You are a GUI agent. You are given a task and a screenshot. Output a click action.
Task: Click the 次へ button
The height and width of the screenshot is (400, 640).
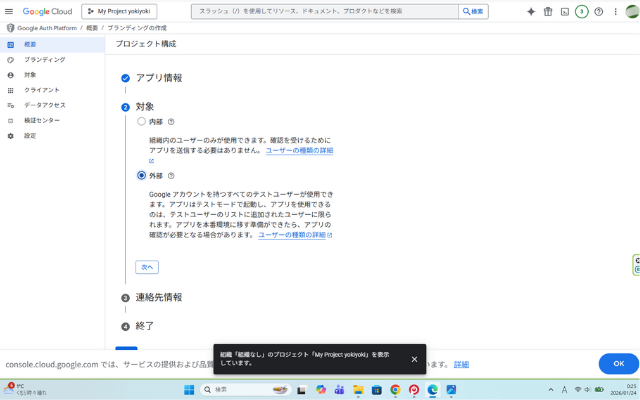point(147,267)
